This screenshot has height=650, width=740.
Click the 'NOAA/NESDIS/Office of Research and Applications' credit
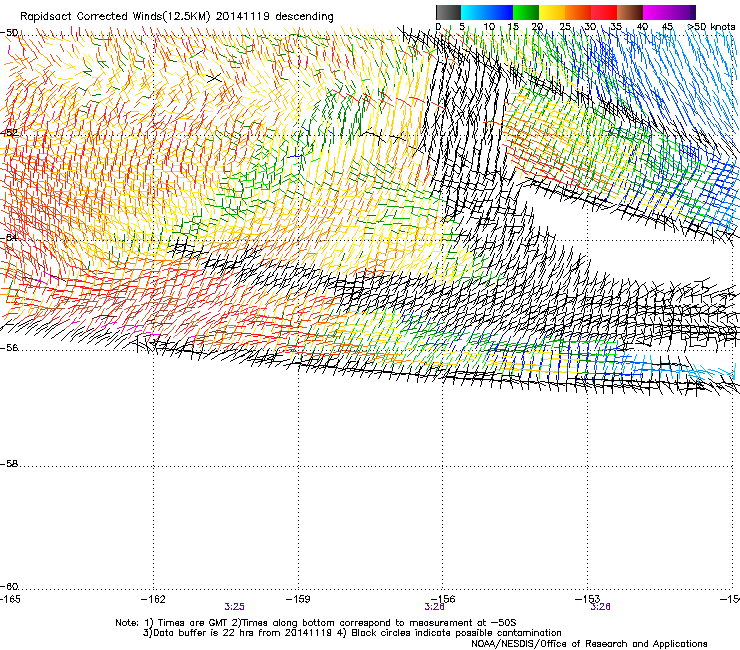(x=589, y=643)
